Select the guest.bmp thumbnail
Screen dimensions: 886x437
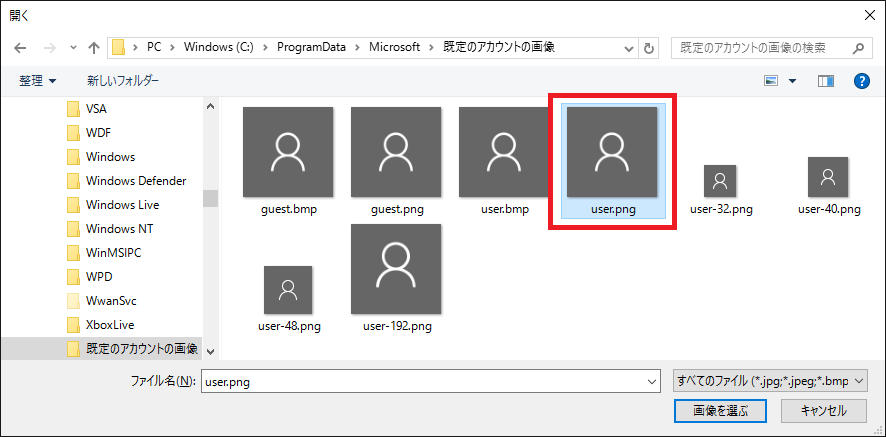[x=288, y=160]
